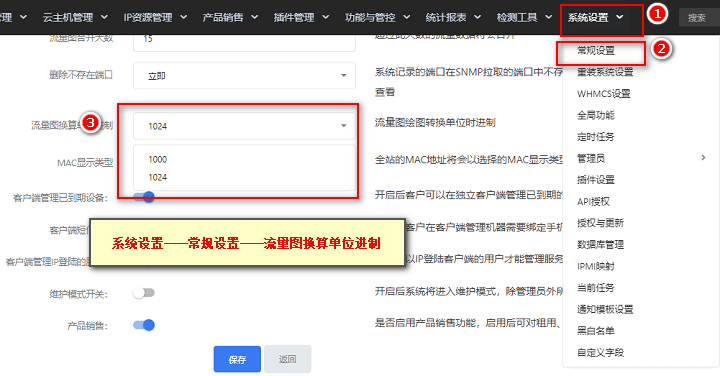Select 通知模板设置 menu entry

point(605,309)
